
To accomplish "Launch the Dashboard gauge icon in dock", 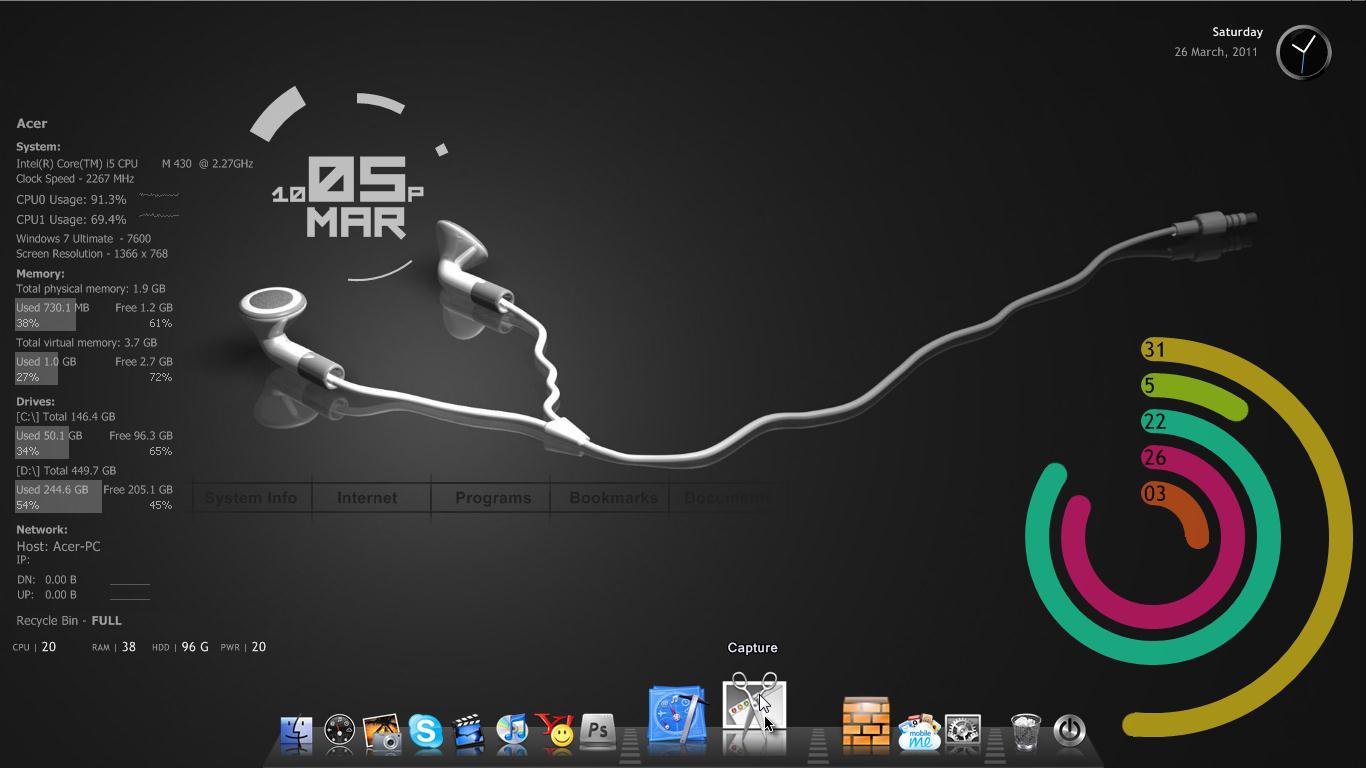I will 340,733.
